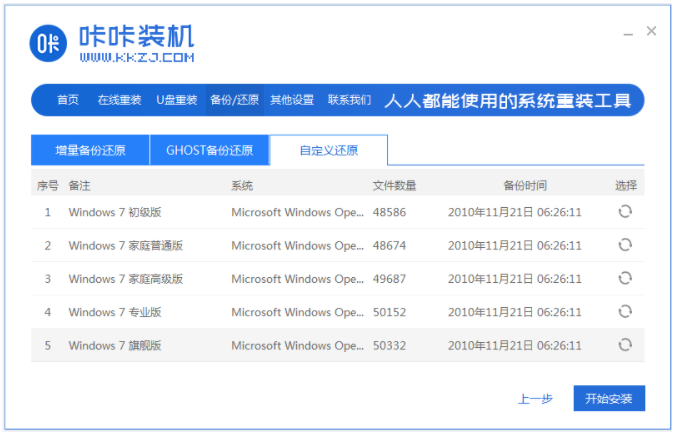
Task: Open the 首页 menu item
Action: coord(68,100)
